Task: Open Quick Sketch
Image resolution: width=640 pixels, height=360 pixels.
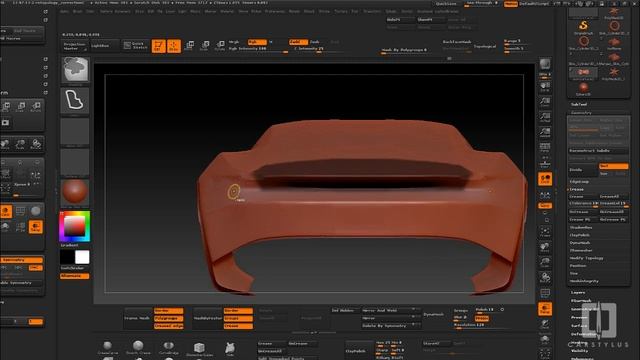Action: (x=136, y=45)
